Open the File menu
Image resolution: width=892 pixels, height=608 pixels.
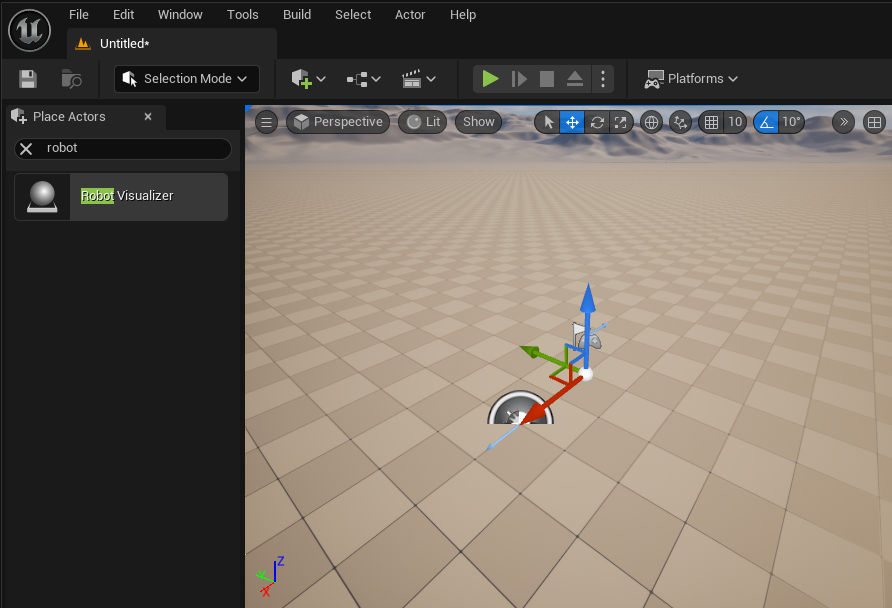click(x=79, y=15)
